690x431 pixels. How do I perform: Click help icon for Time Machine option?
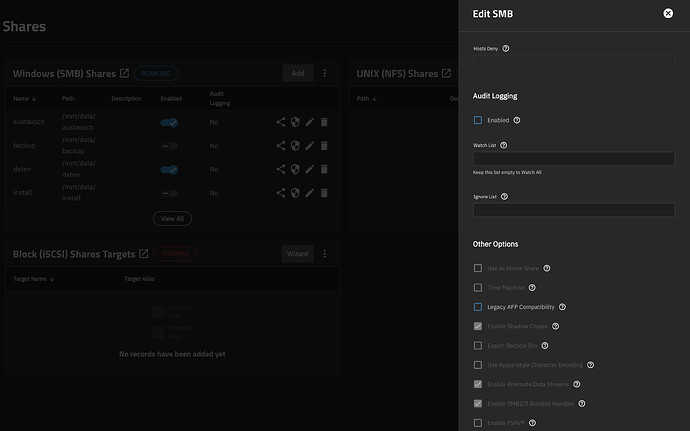click(532, 287)
